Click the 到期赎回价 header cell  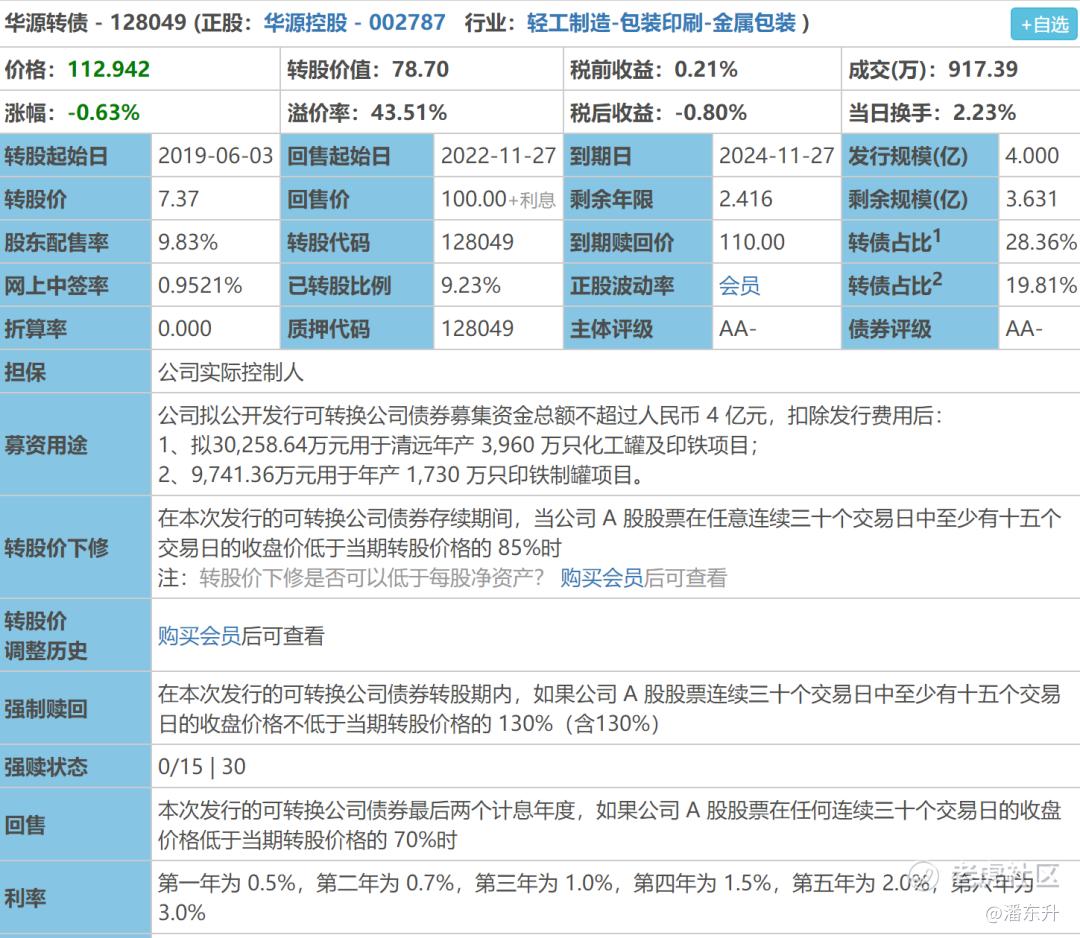(x=638, y=242)
